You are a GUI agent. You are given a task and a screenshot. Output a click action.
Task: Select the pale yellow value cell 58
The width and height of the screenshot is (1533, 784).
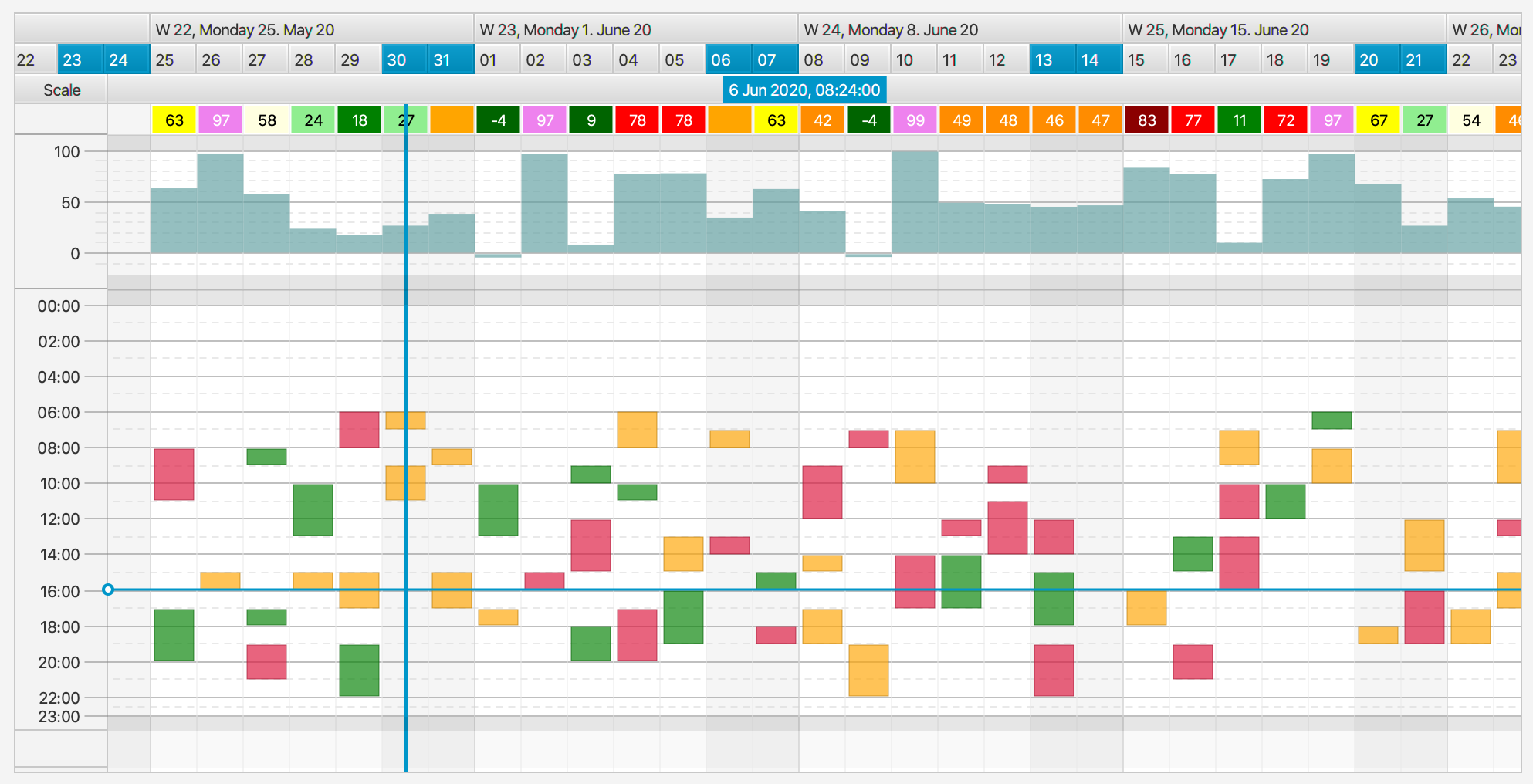click(267, 120)
